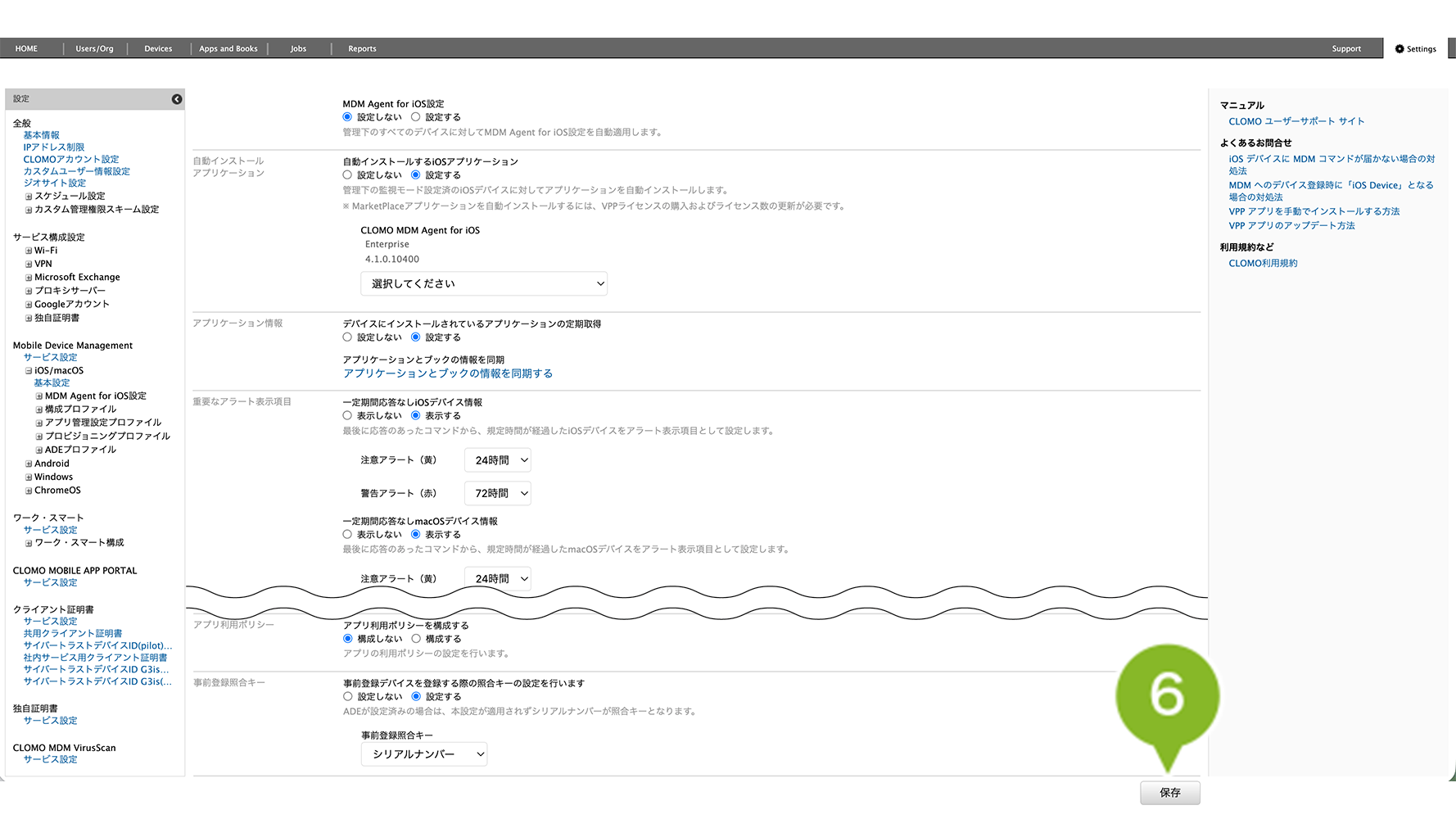The image size is (1456, 819).
Task: Expand the ADEプロファイル node icon
Action: [x=39, y=450]
